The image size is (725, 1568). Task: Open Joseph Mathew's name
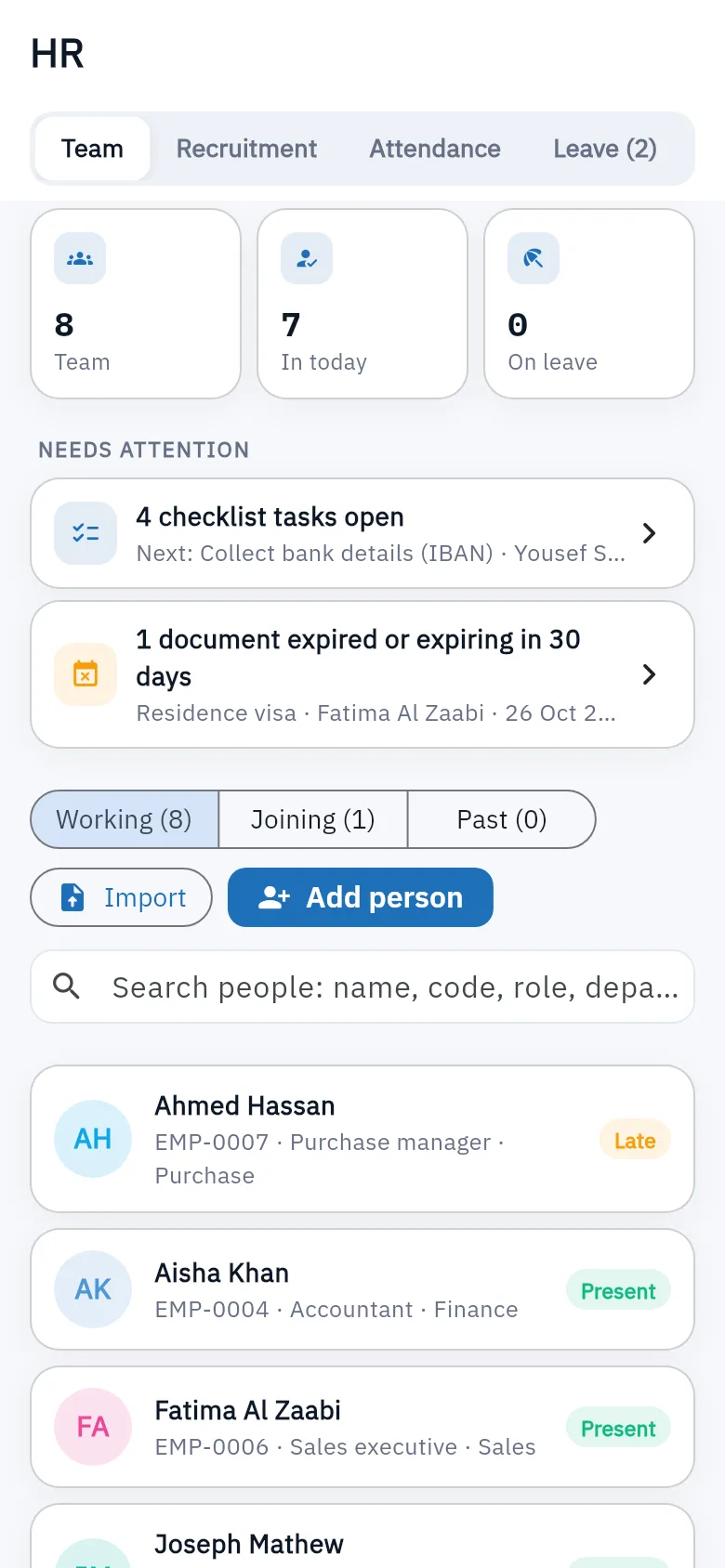click(249, 1544)
